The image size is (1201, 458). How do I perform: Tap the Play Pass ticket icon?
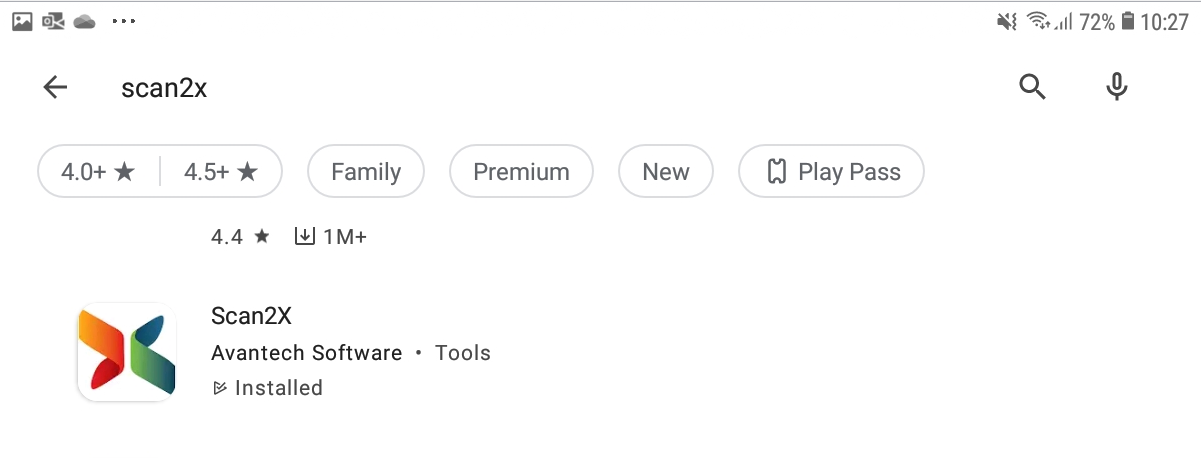[x=777, y=172]
